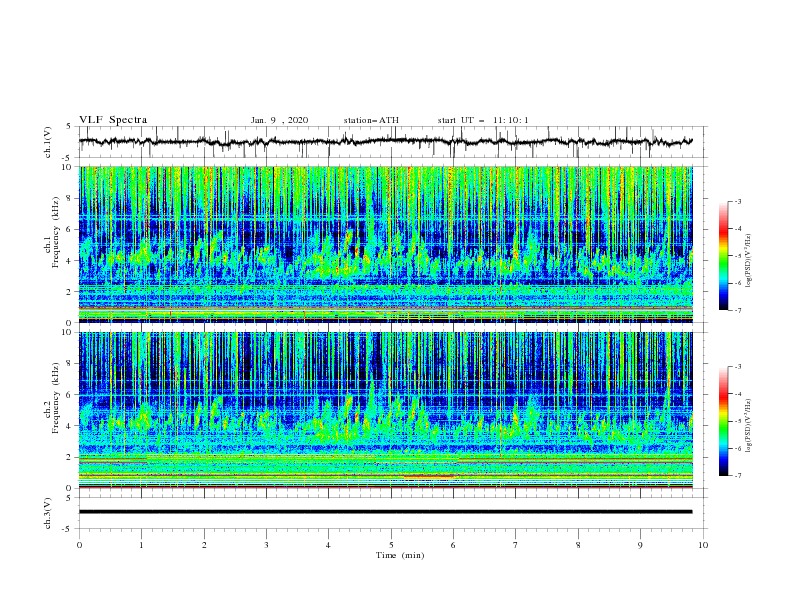The height and width of the screenshot is (612, 792).
Task: Click the "-3" tick on the ch.1 colorbar
Action: [x=737, y=201]
